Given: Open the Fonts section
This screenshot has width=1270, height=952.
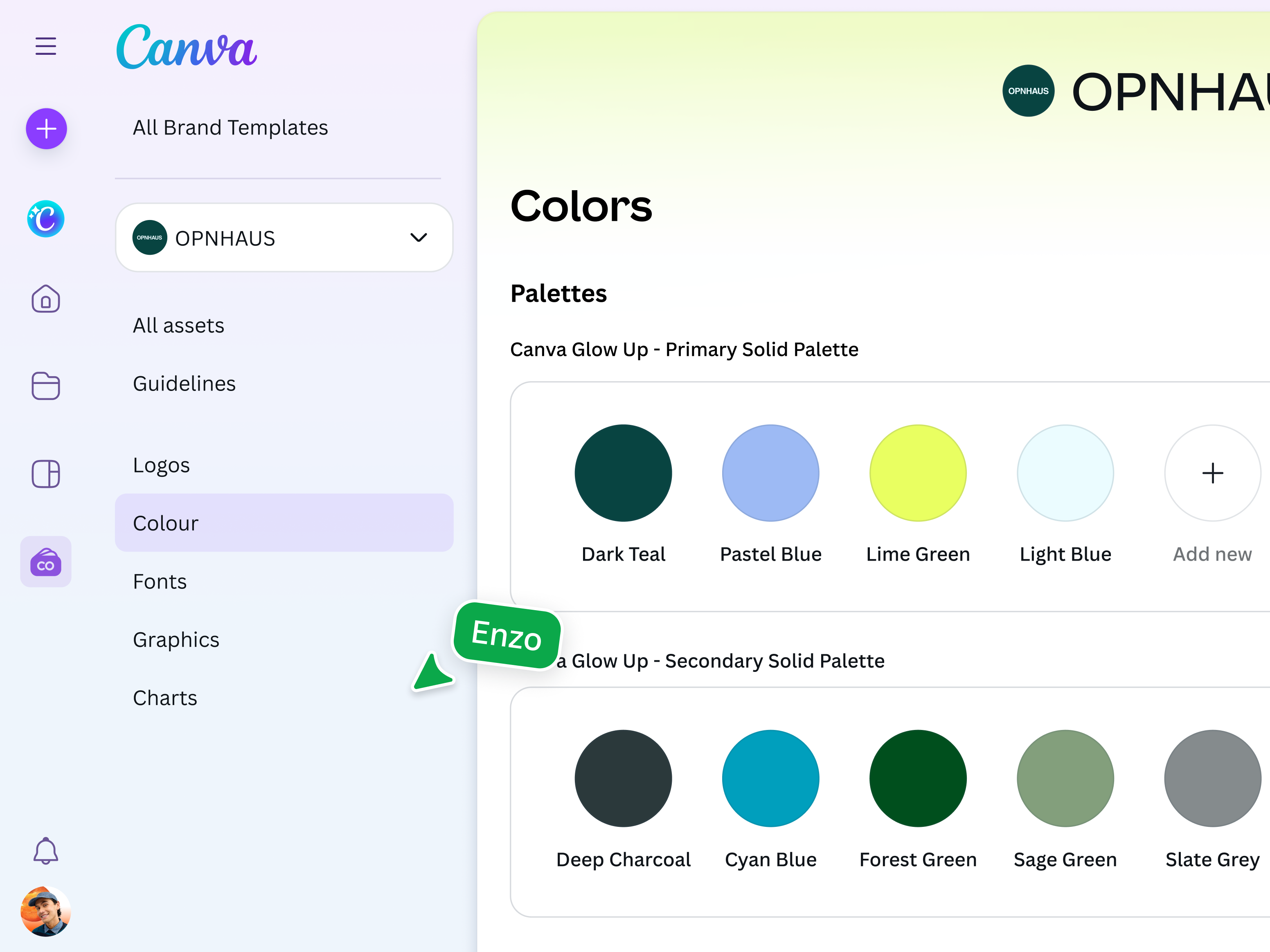Looking at the screenshot, I should coord(160,581).
